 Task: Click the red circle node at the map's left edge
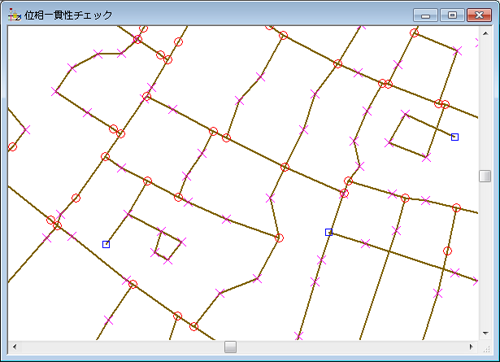click(x=12, y=147)
